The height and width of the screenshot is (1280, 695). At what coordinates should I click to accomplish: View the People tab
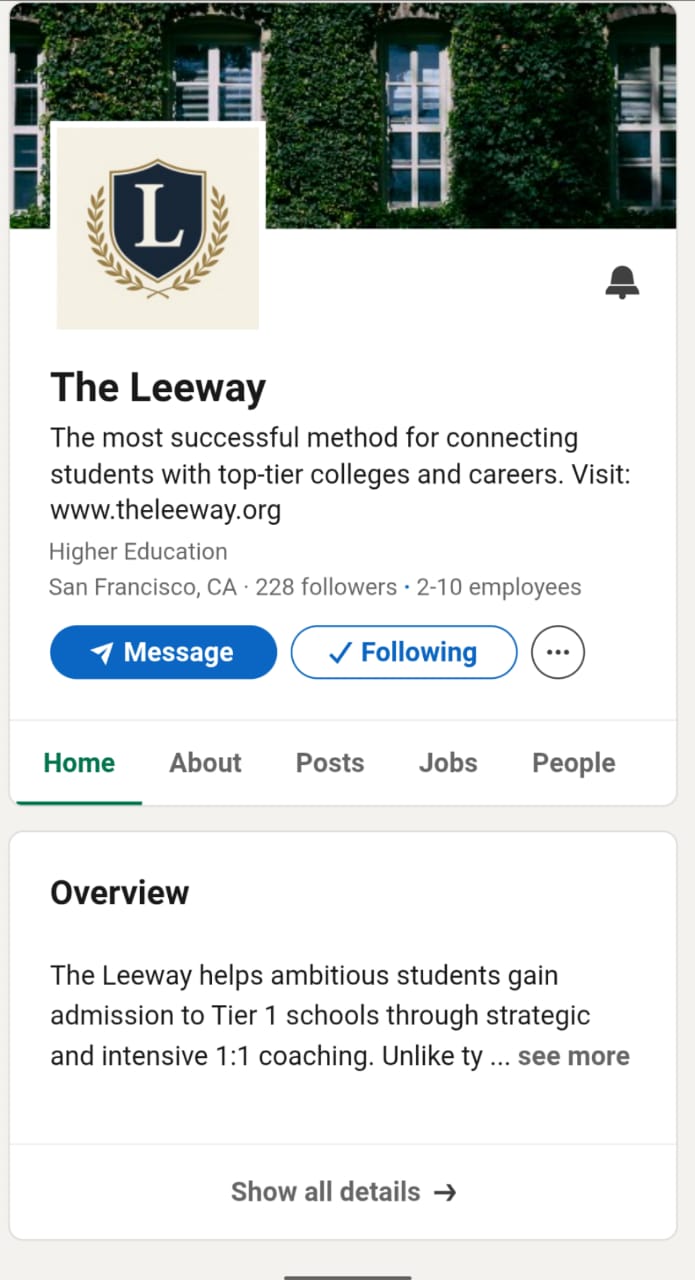pos(573,763)
